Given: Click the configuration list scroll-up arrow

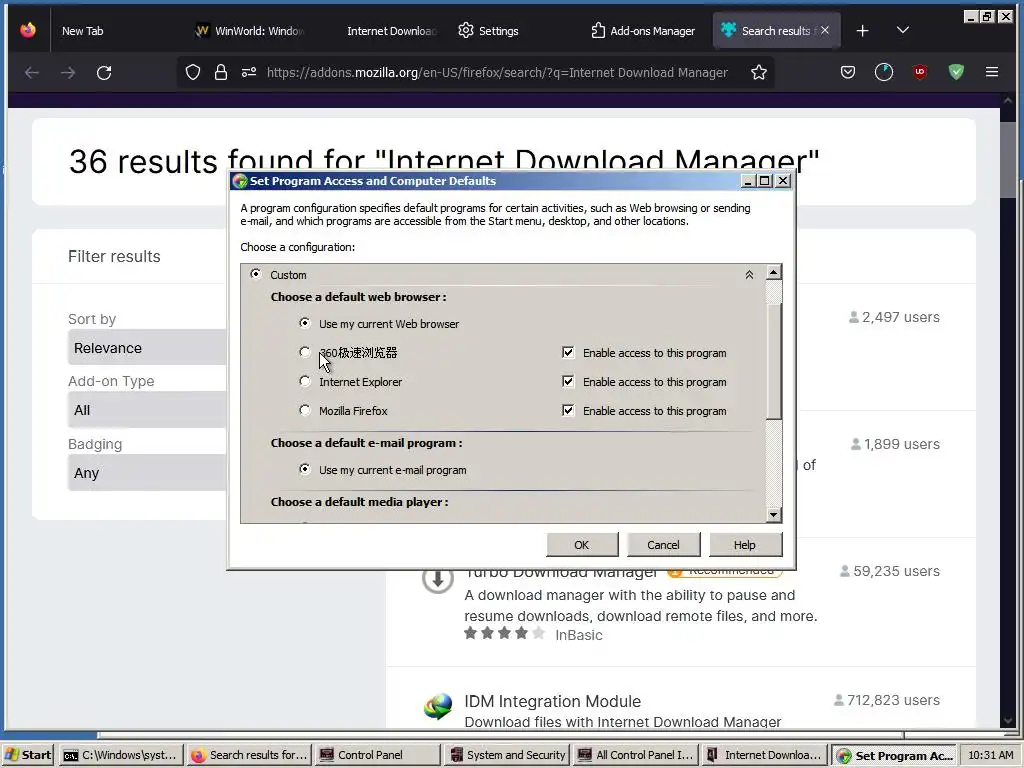Looking at the screenshot, I should (774, 272).
